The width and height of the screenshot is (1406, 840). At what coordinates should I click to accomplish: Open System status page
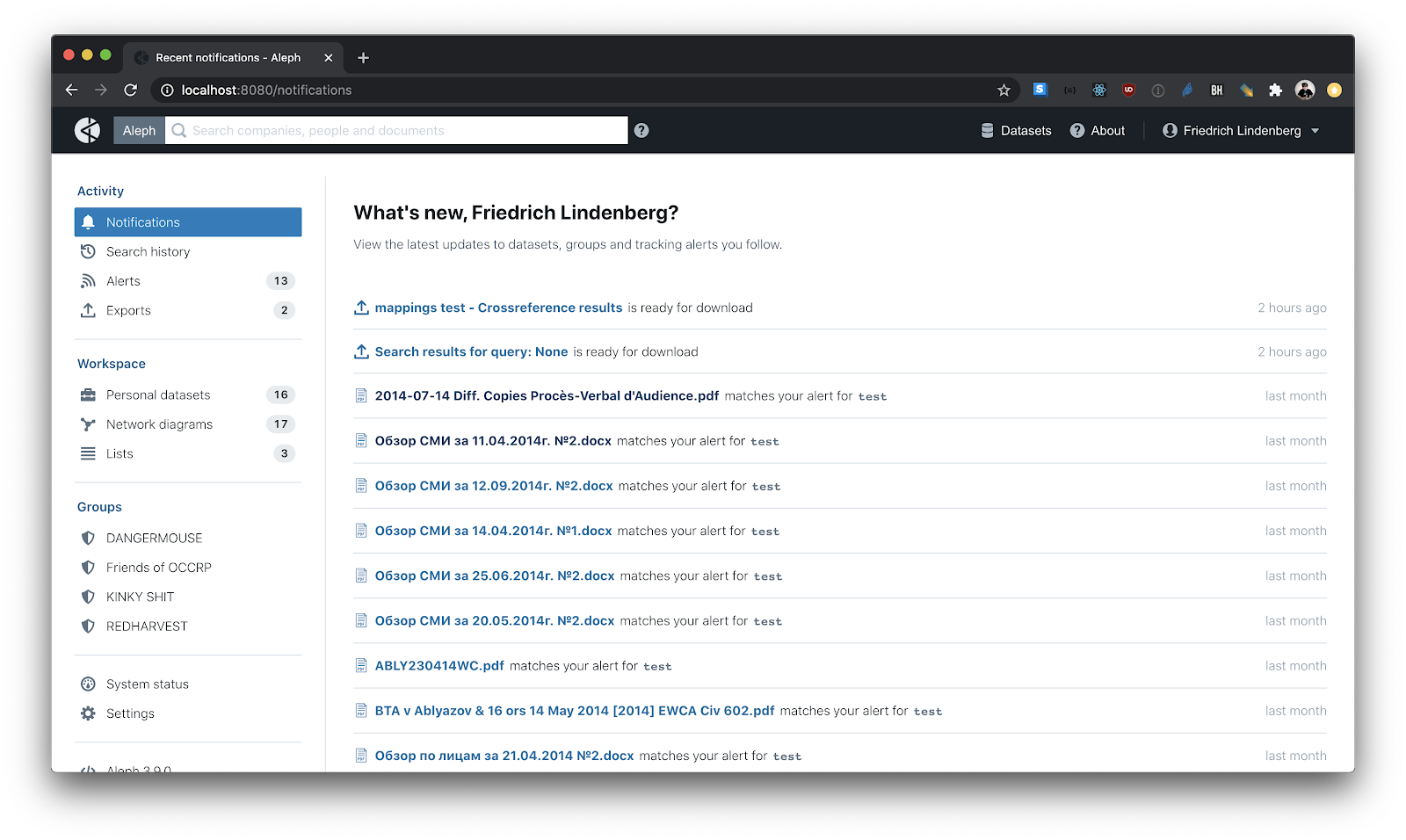tap(188, 684)
